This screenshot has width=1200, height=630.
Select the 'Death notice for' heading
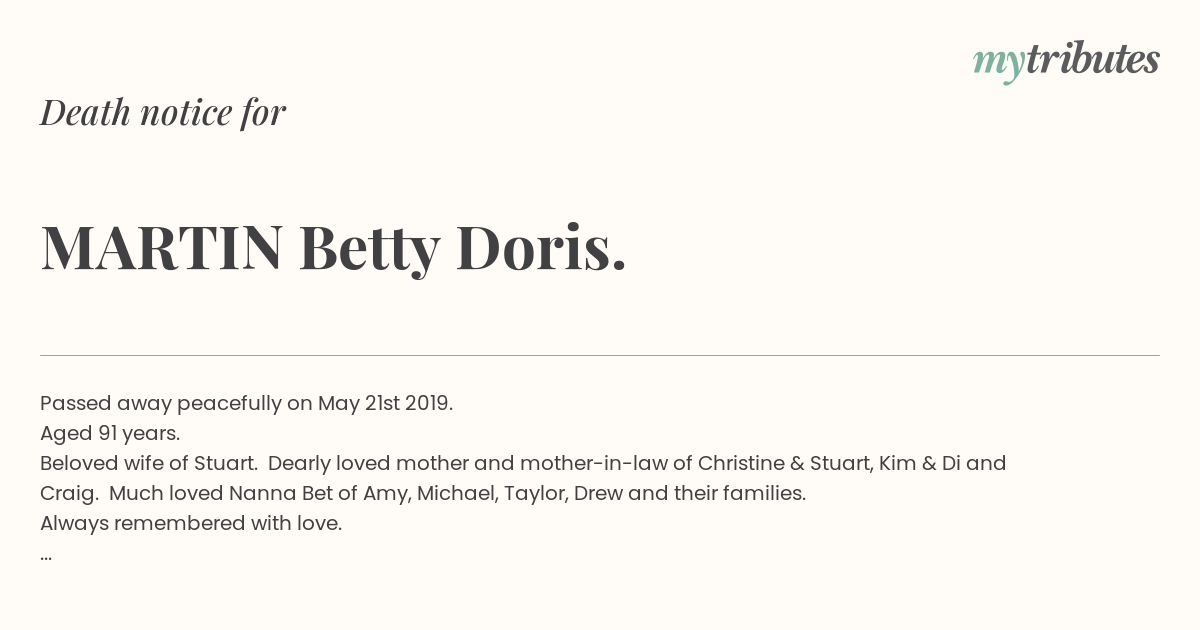163,112
